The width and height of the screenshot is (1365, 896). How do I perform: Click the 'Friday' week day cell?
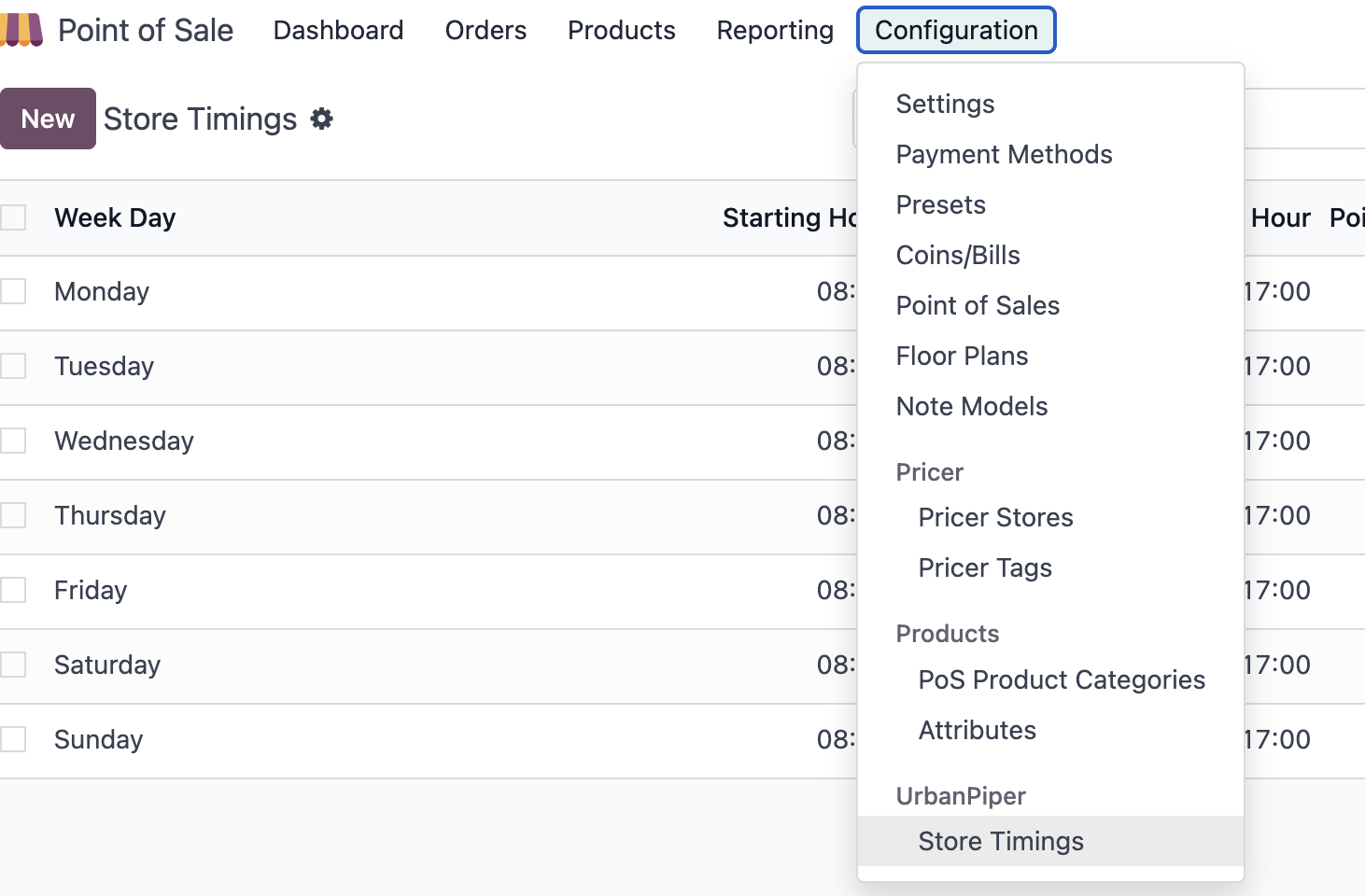pos(91,590)
